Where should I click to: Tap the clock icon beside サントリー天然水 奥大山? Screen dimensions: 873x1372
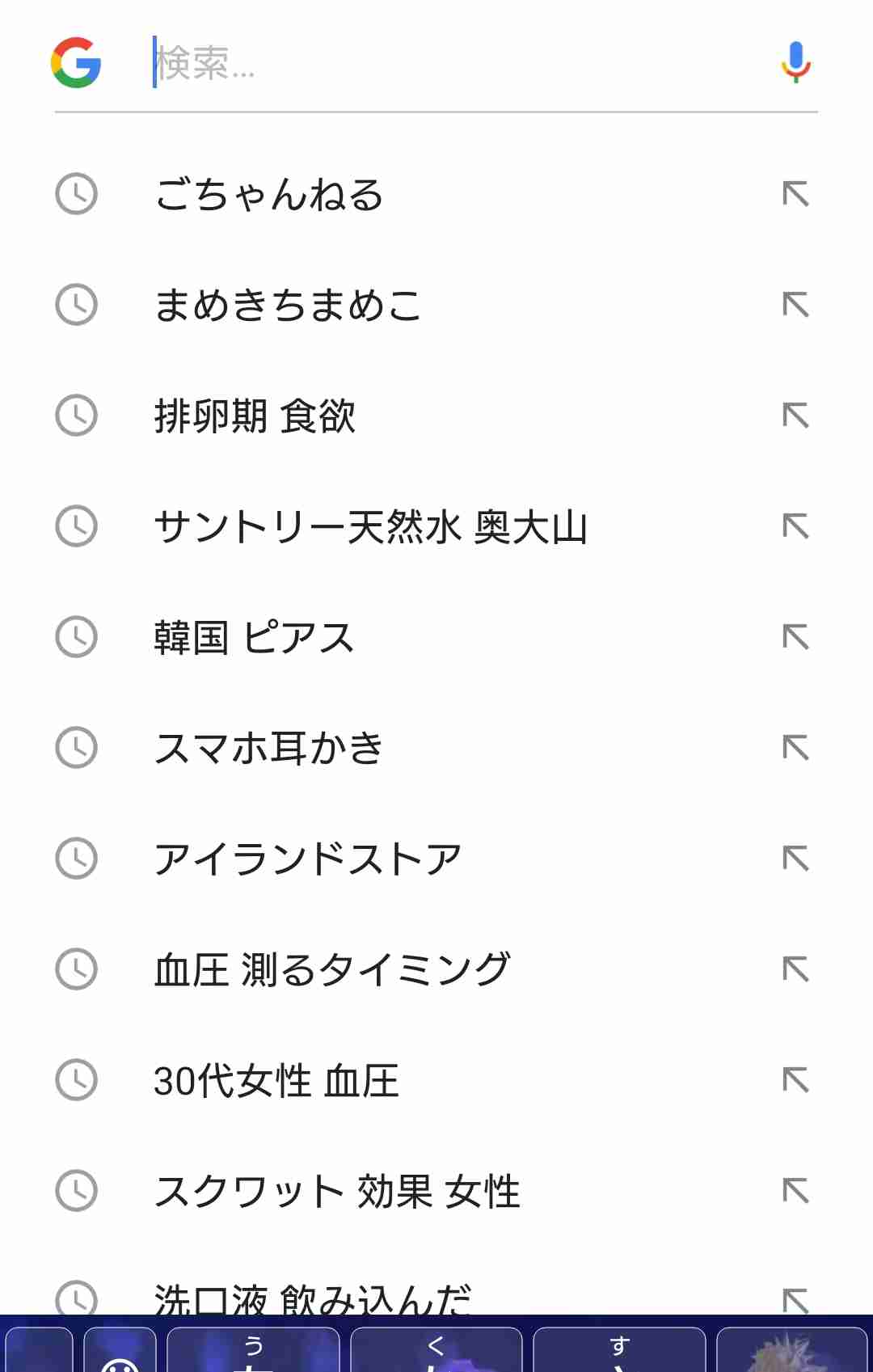click(75, 527)
